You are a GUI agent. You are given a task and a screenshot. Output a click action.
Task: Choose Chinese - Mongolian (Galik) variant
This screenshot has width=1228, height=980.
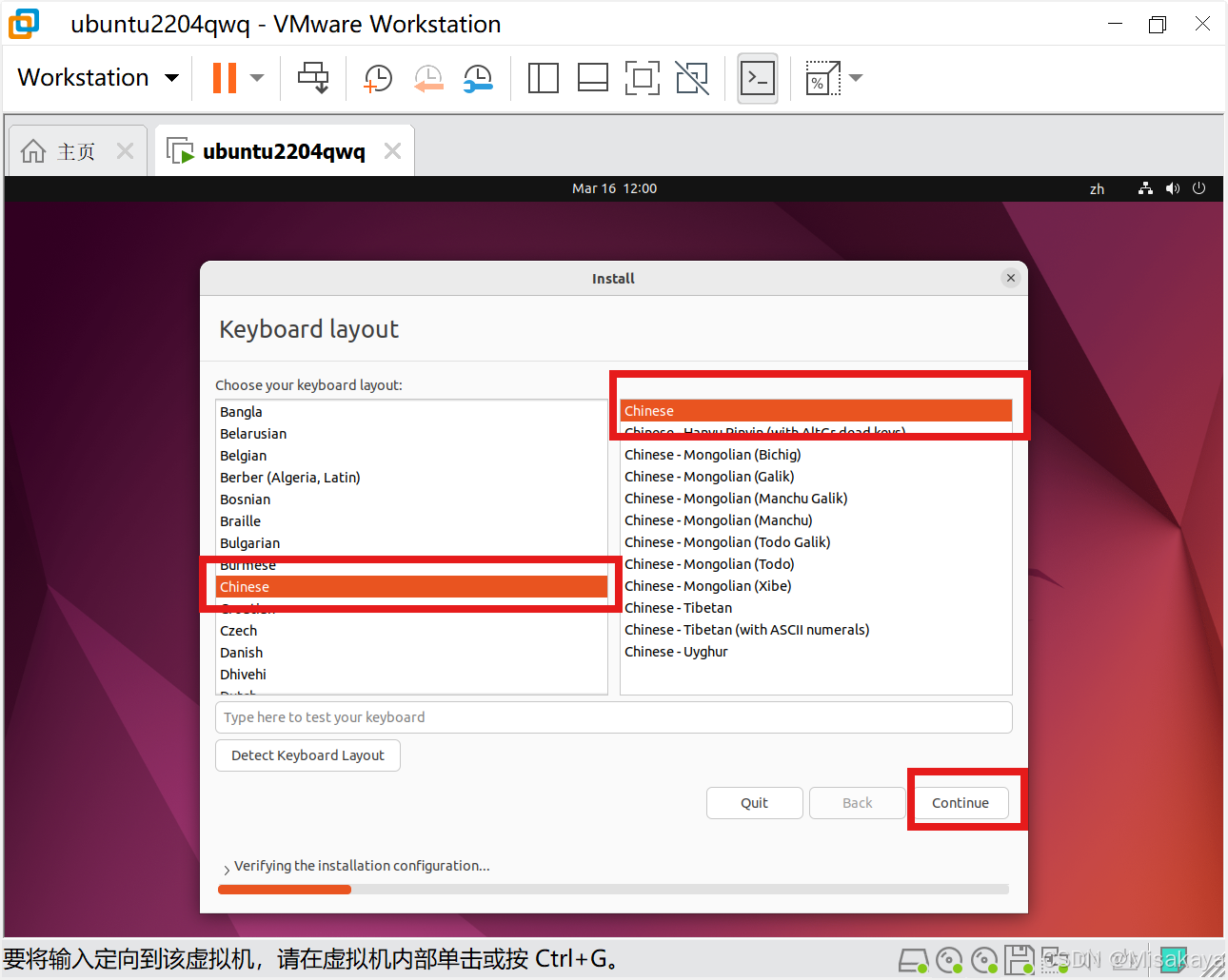pos(816,477)
